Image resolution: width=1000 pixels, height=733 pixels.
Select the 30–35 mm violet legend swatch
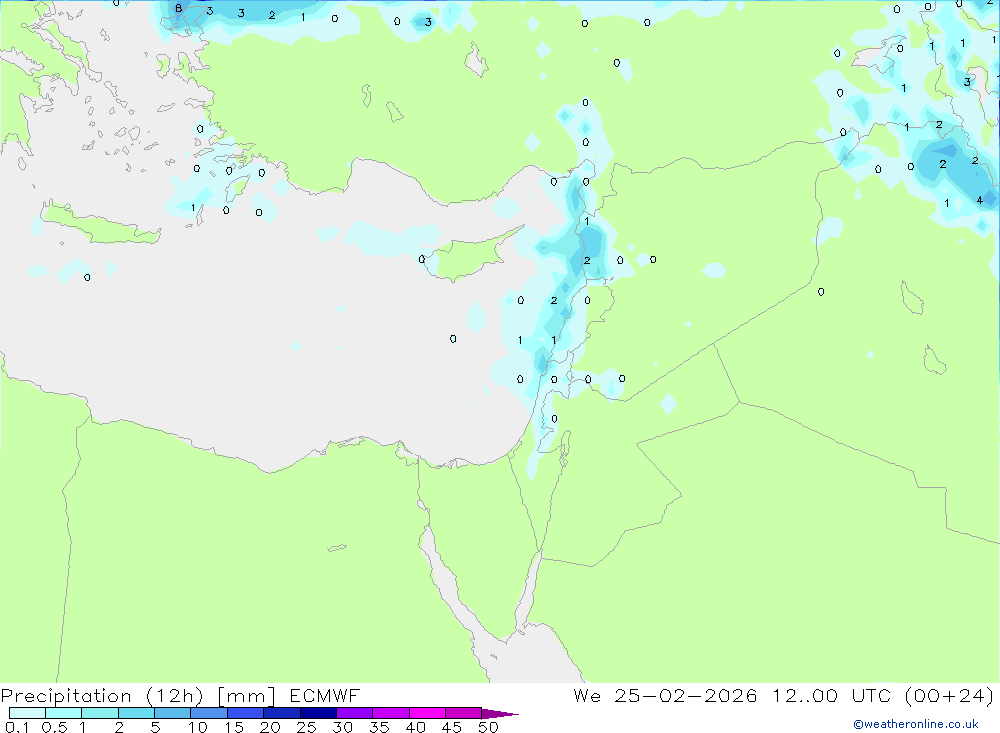[355, 713]
